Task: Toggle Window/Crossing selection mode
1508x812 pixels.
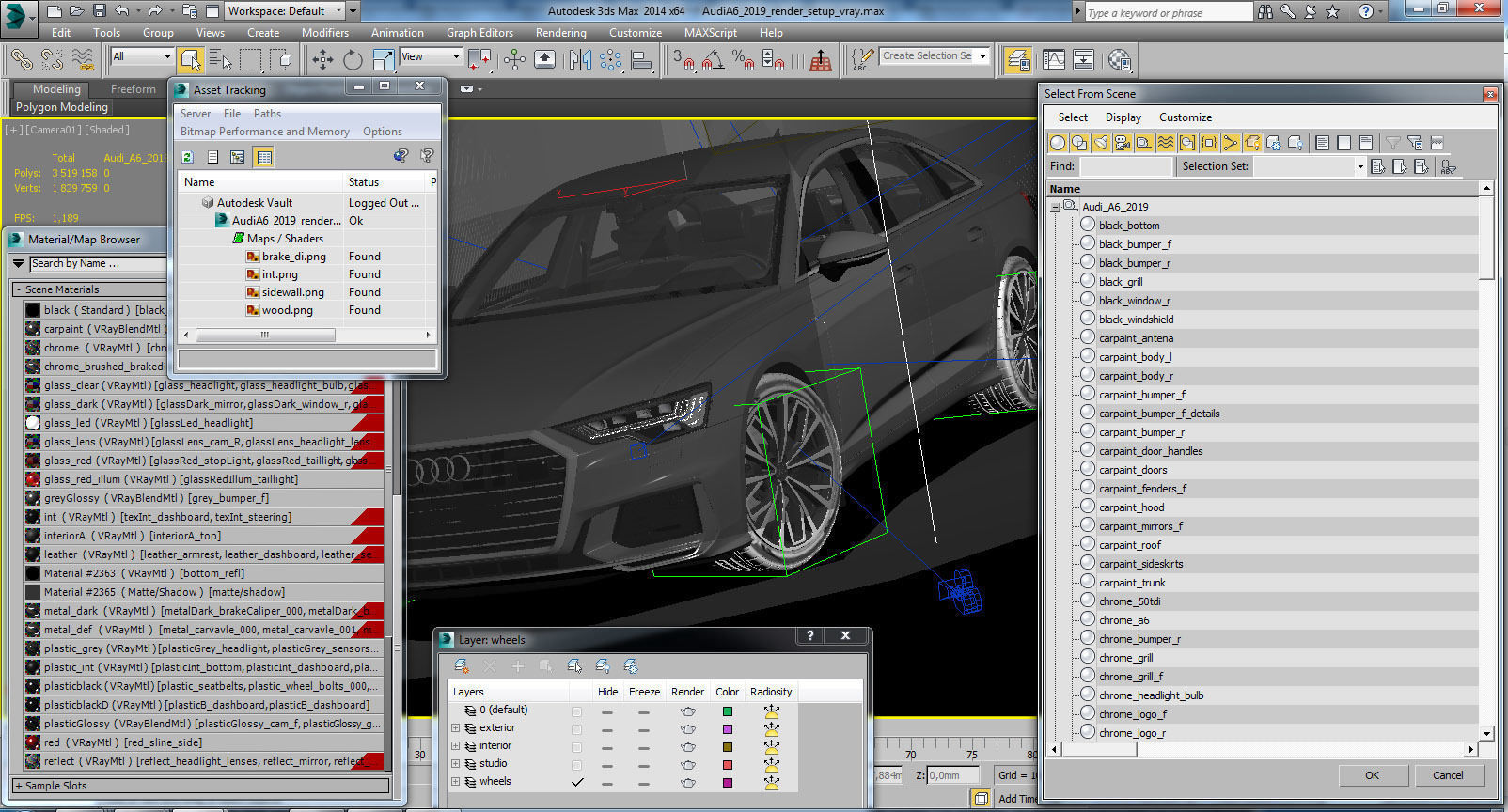Action: click(x=280, y=60)
